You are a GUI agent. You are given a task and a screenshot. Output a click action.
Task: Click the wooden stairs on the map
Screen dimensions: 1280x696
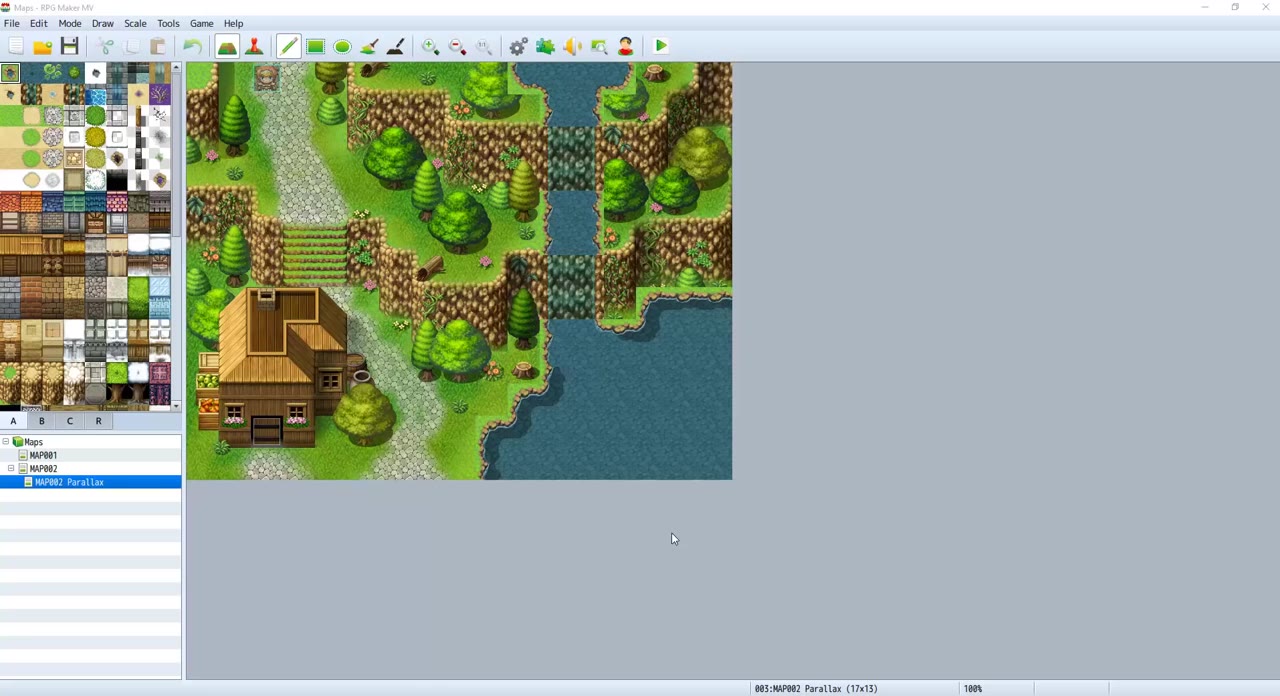point(315,254)
